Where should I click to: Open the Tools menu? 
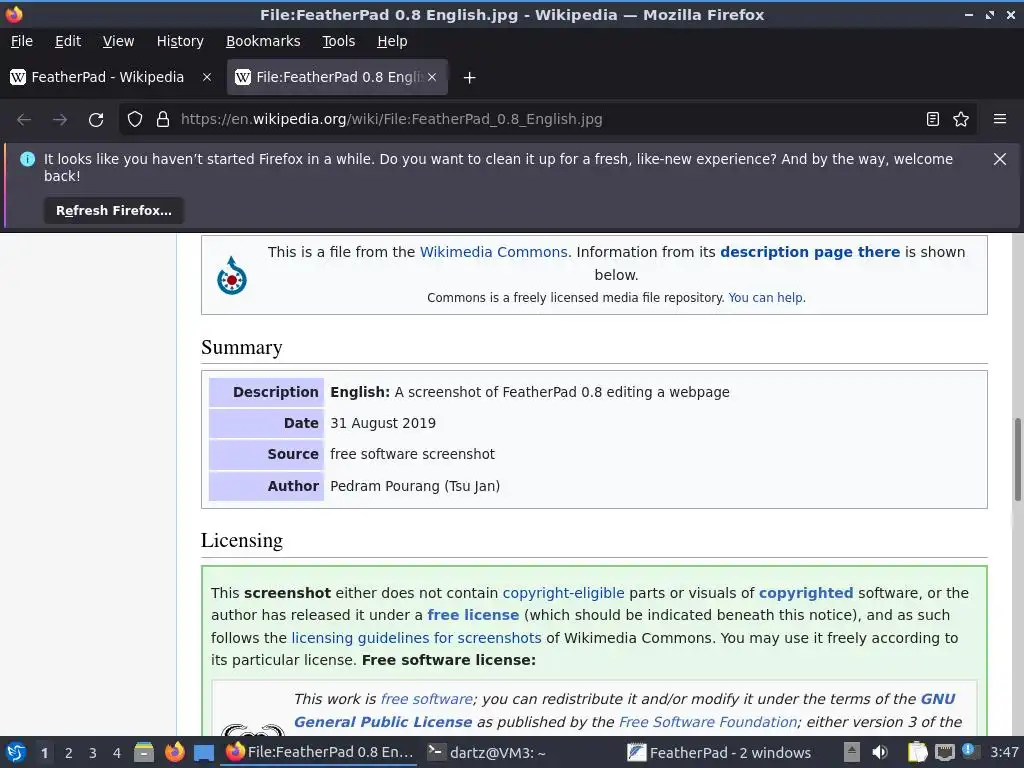[338, 41]
